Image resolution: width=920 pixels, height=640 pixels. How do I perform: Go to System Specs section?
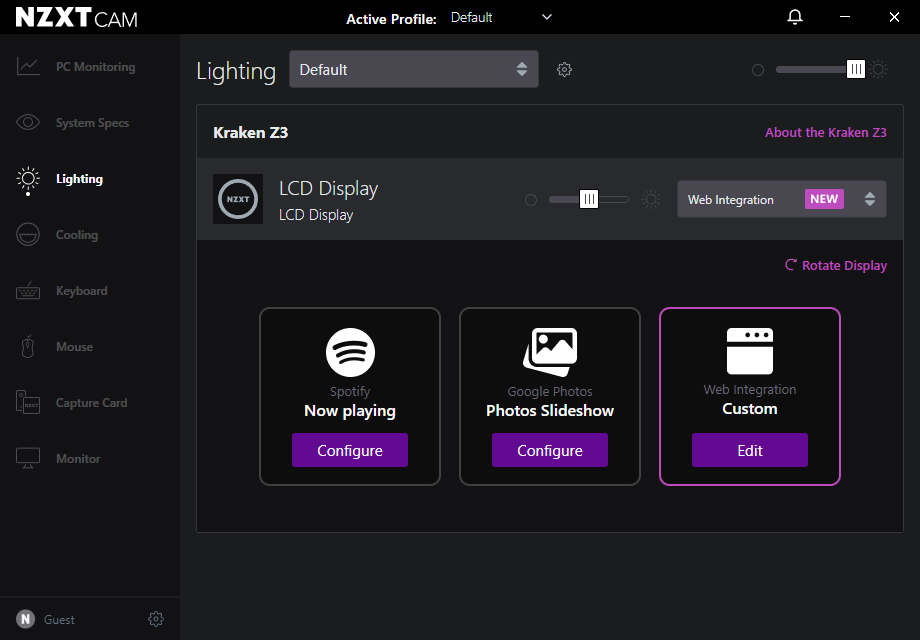pos(92,123)
